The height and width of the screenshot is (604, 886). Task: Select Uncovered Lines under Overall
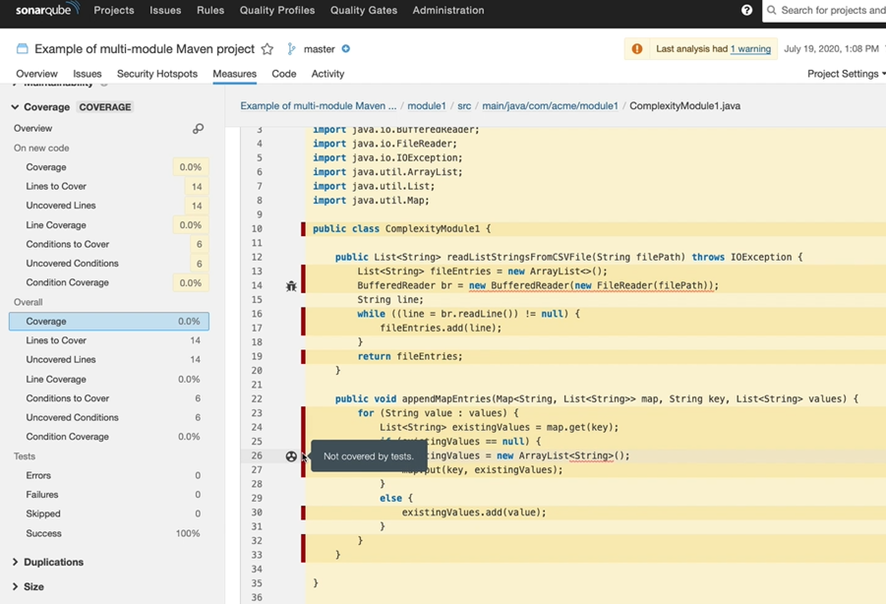tap(61, 360)
